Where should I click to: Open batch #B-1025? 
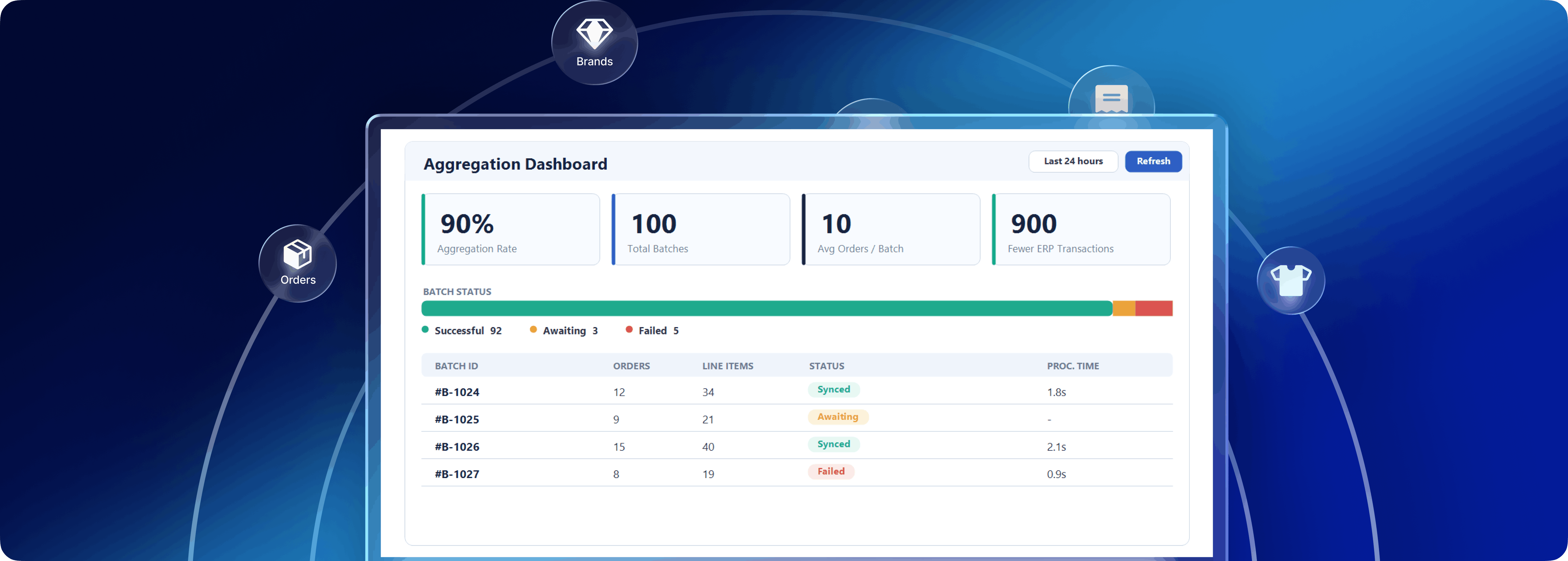457,420
